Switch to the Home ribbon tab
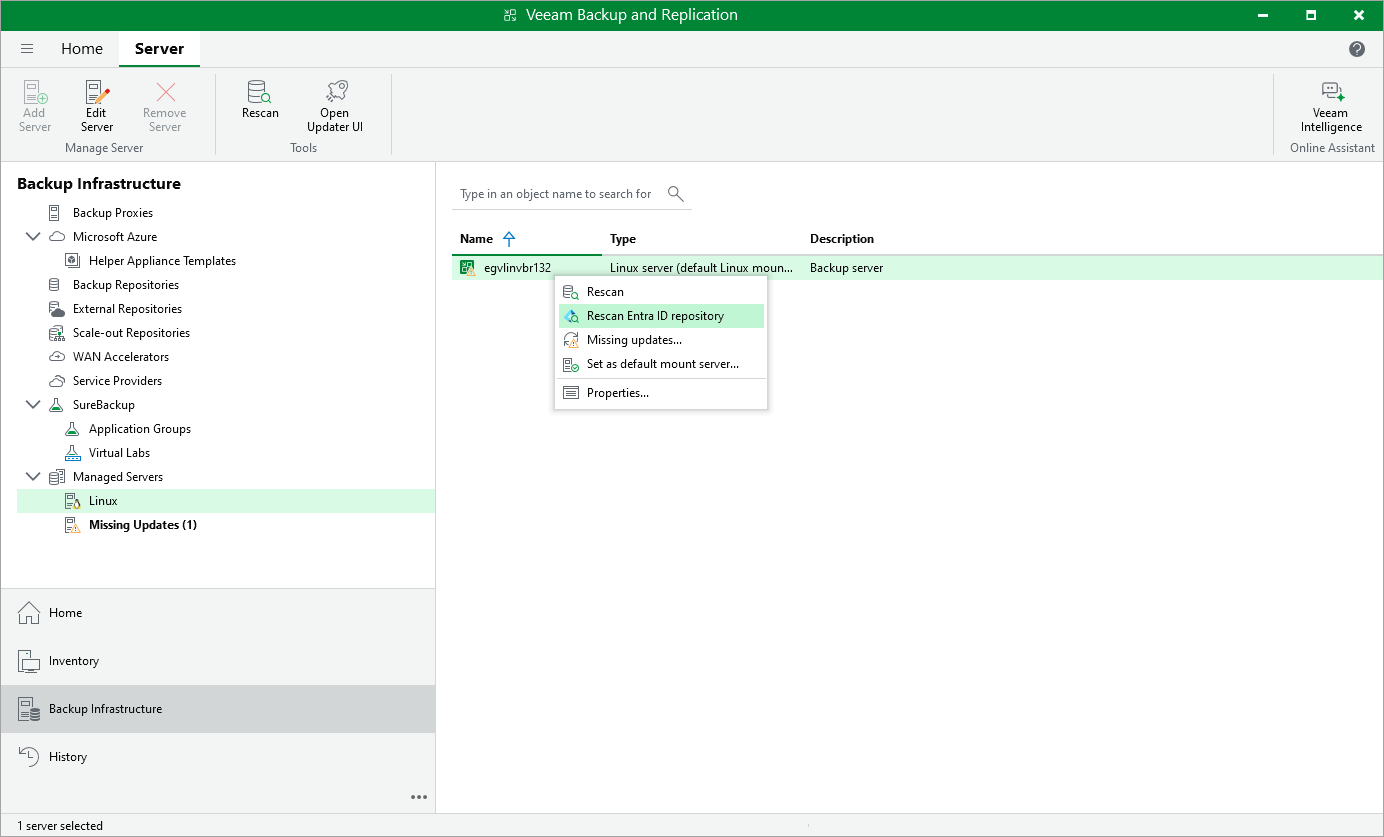1384x837 pixels. pos(82,48)
